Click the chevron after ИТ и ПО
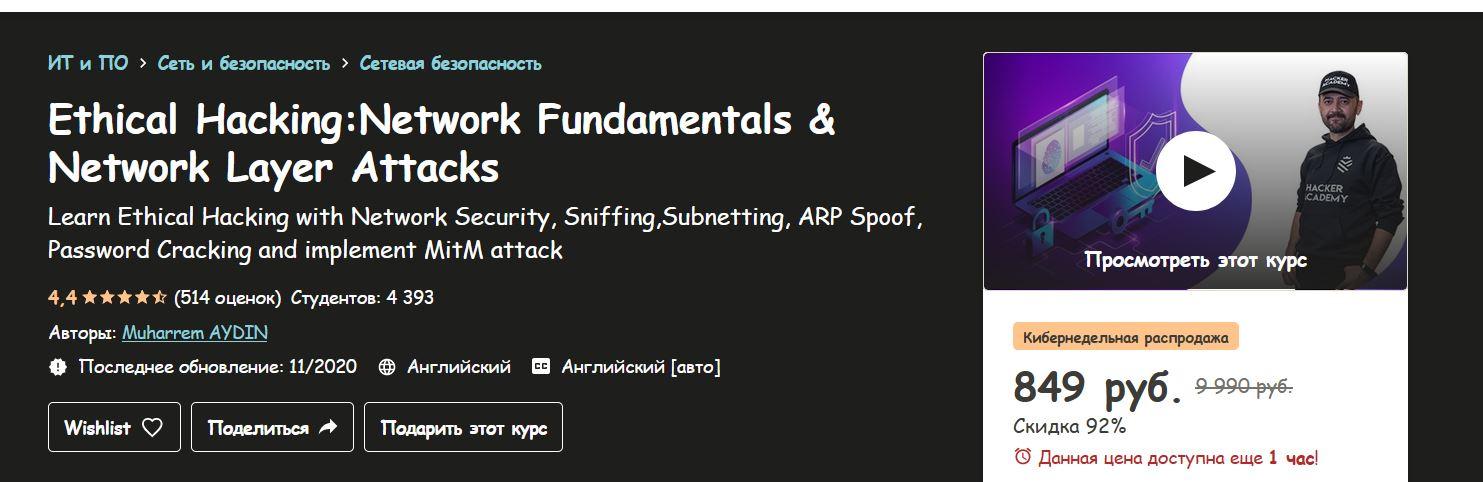This screenshot has width=1483, height=482. 143,63
